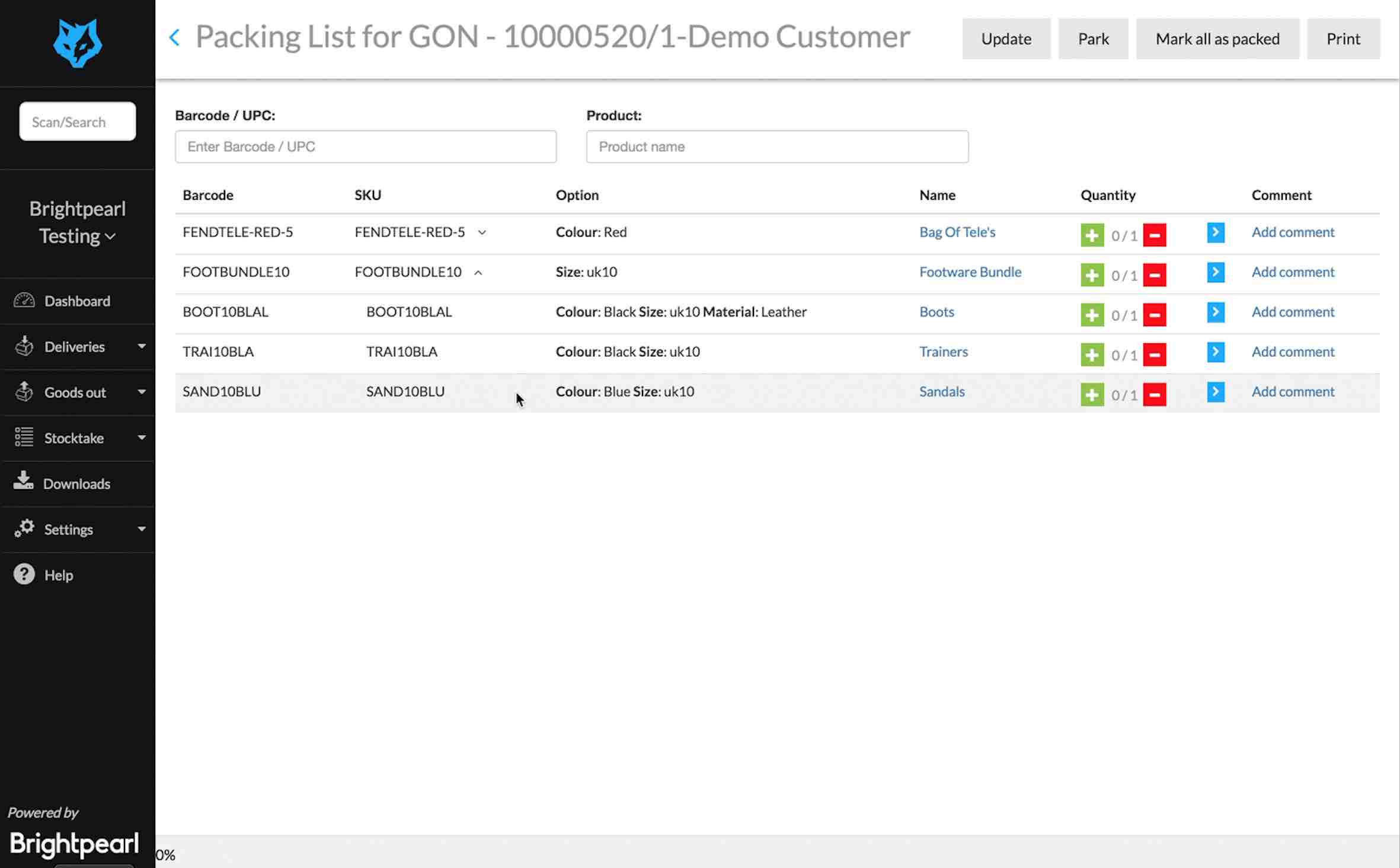
Task: Click the Update button
Action: 1006,39
